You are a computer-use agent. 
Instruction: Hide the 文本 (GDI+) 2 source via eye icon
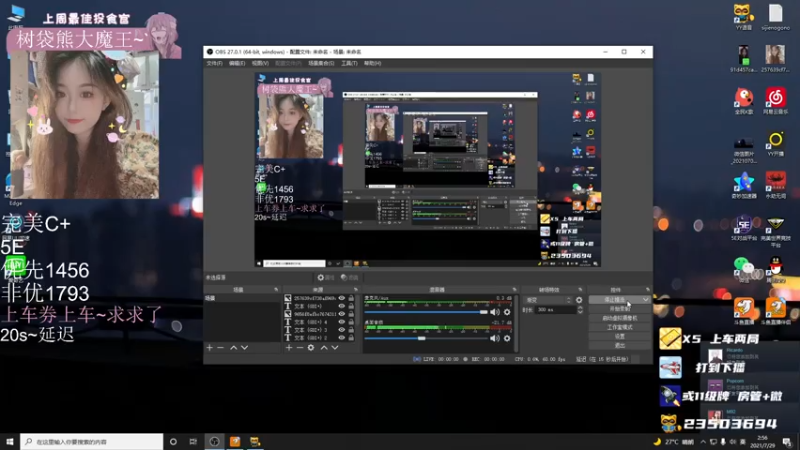tap(342, 337)
